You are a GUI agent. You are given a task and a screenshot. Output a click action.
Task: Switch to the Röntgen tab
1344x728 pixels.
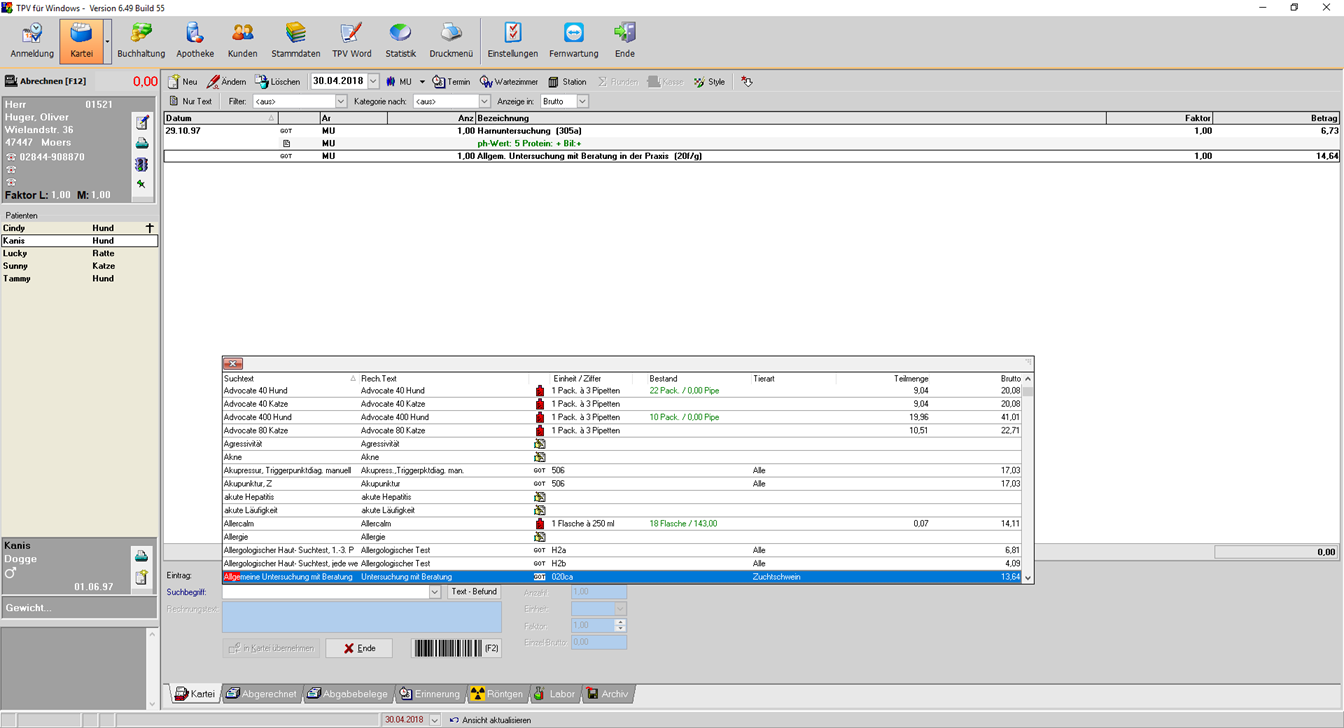pyautogui.click(x=497, y=694)
